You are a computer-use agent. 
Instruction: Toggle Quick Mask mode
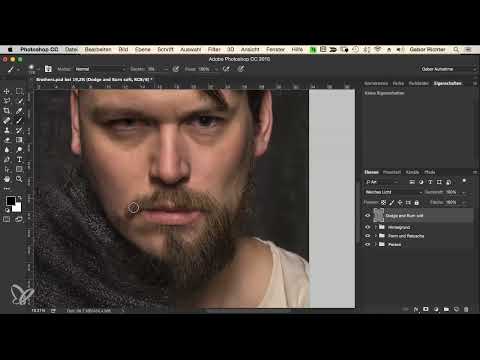(x=7, y=219)
